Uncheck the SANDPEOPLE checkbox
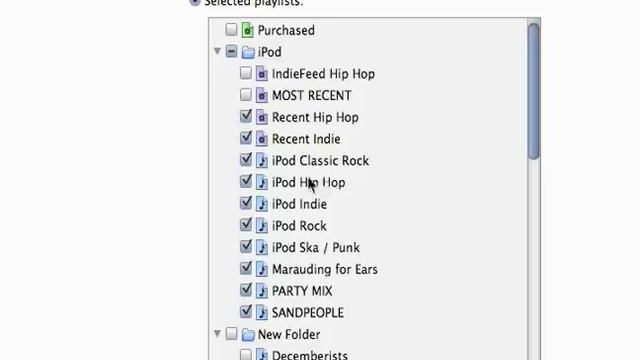 pyautogui.click(x=246, y=311)
